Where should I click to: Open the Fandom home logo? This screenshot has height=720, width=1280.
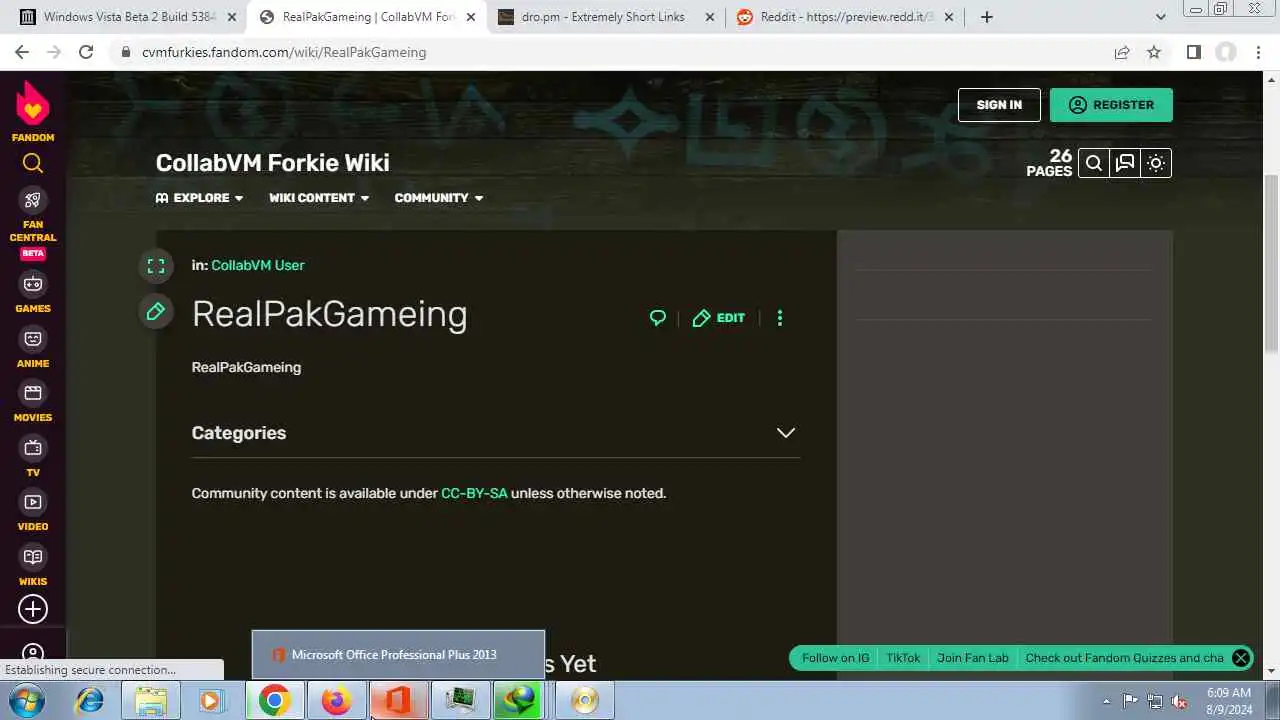[x=33, y=111]
